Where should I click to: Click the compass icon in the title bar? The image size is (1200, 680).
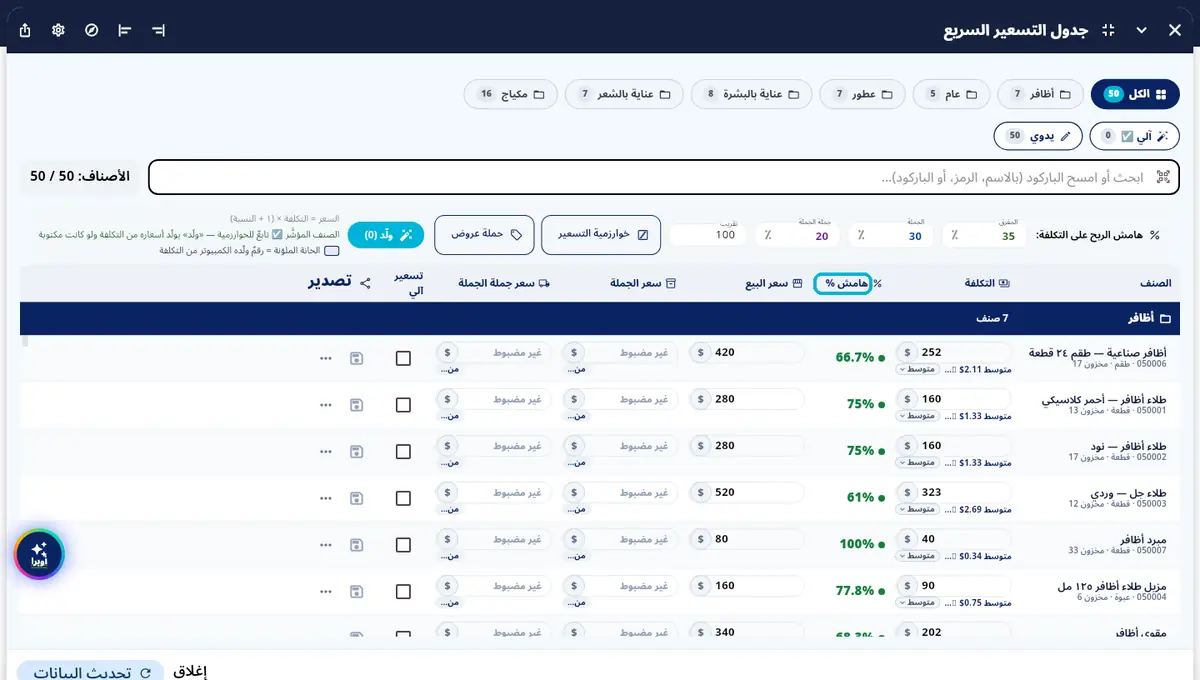click(x=92, y=30)
